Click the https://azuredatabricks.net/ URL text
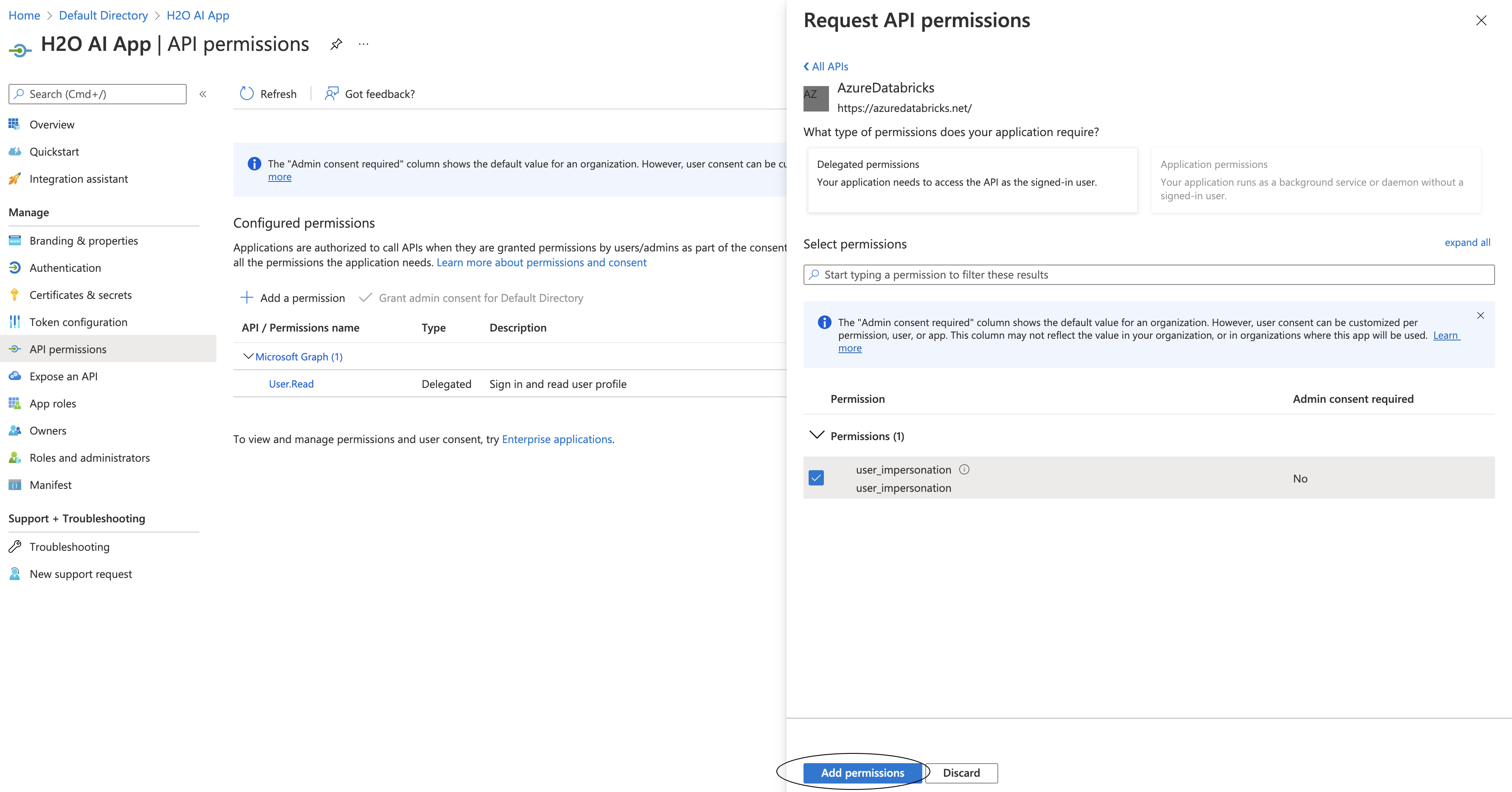This screenshot has height=792, width=1512. click(x=904, y=108)
